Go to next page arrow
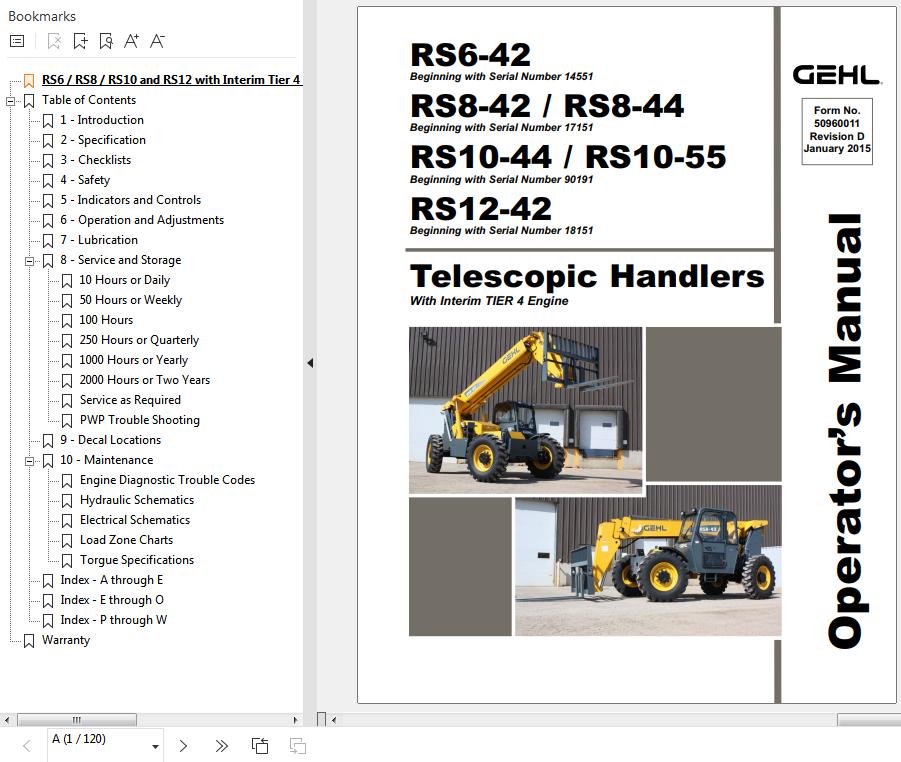Screen dimensions: 901x762 tap(183, 745)
